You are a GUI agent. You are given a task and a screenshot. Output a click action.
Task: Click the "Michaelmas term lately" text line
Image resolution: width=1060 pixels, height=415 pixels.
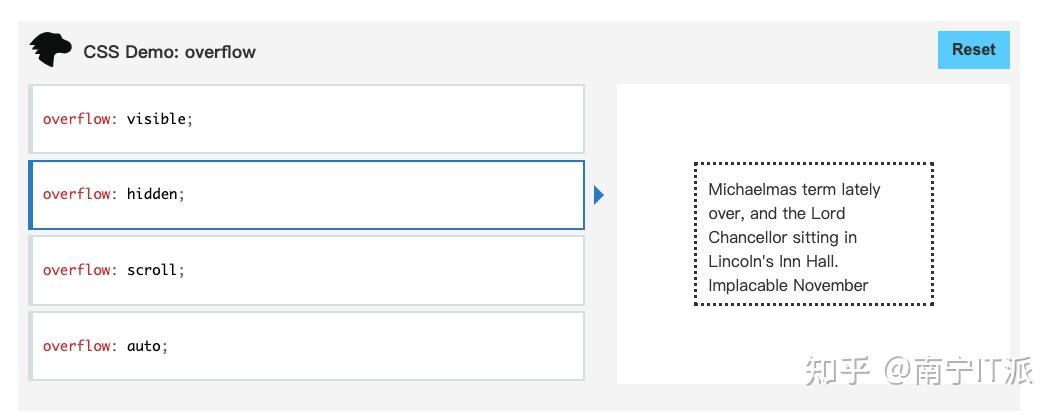pos(794,189)
